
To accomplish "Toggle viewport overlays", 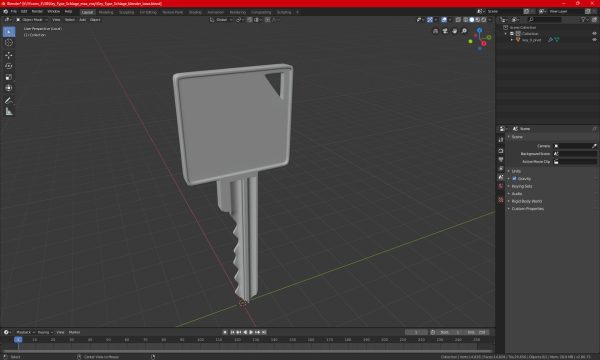I will coord(444,20).
